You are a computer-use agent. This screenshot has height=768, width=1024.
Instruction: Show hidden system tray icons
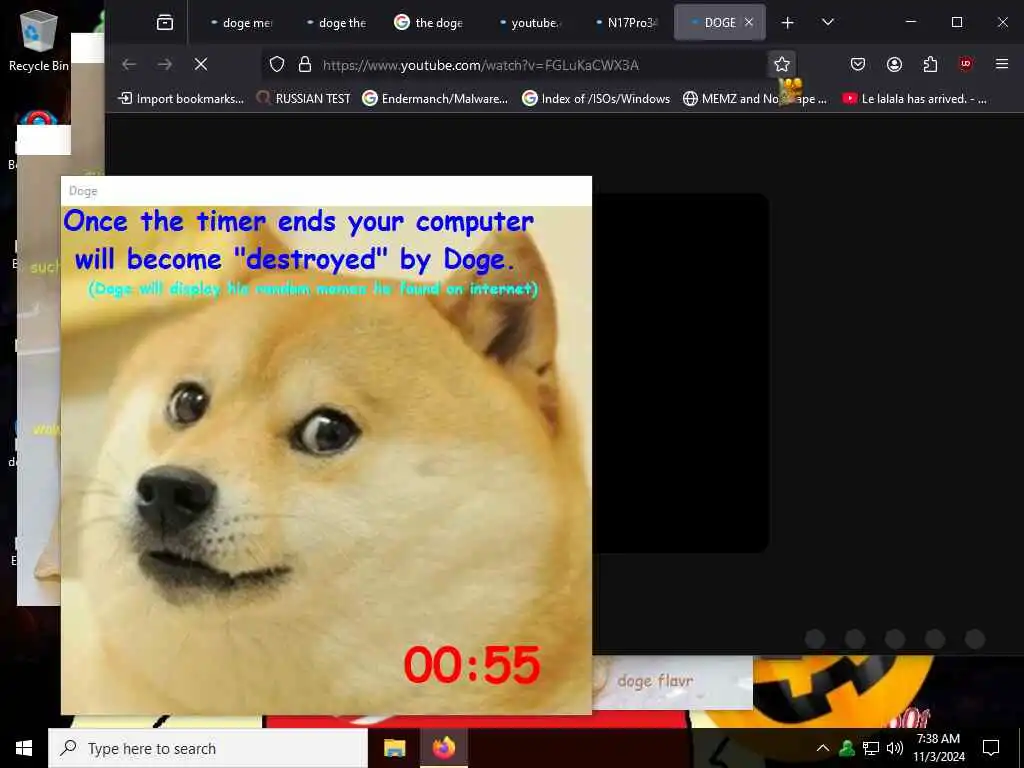[823, 748]
